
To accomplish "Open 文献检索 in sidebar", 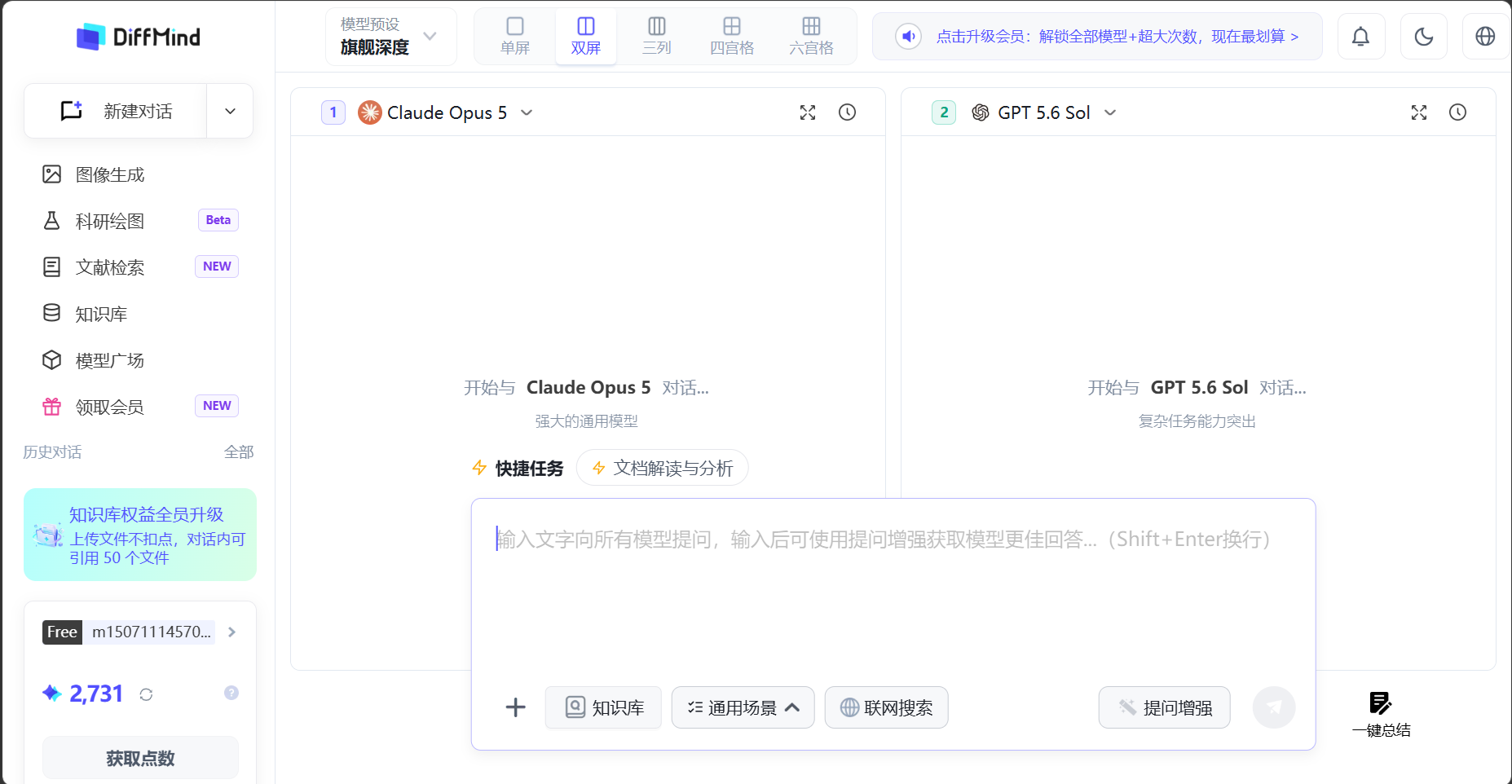I will pos(139,267).
